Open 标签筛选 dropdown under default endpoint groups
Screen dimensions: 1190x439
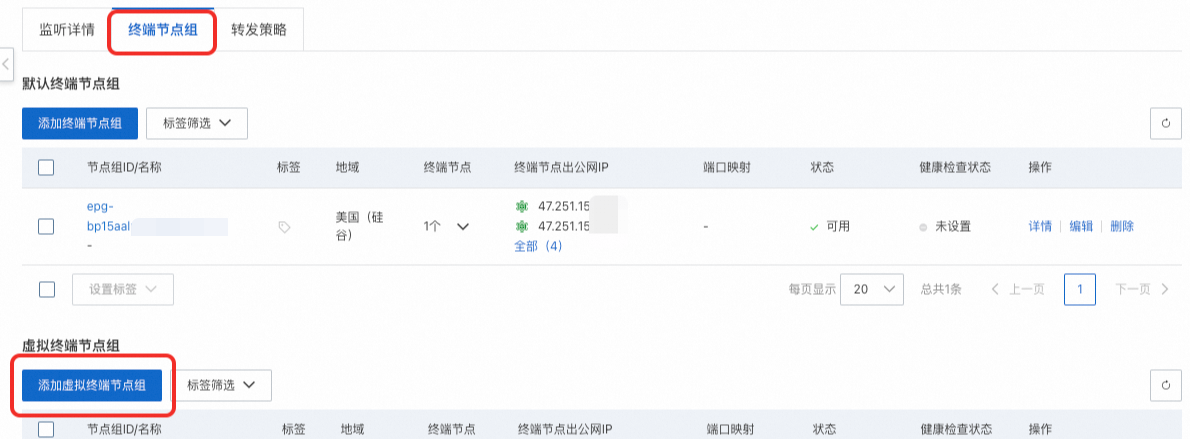[x=197, y=124]
